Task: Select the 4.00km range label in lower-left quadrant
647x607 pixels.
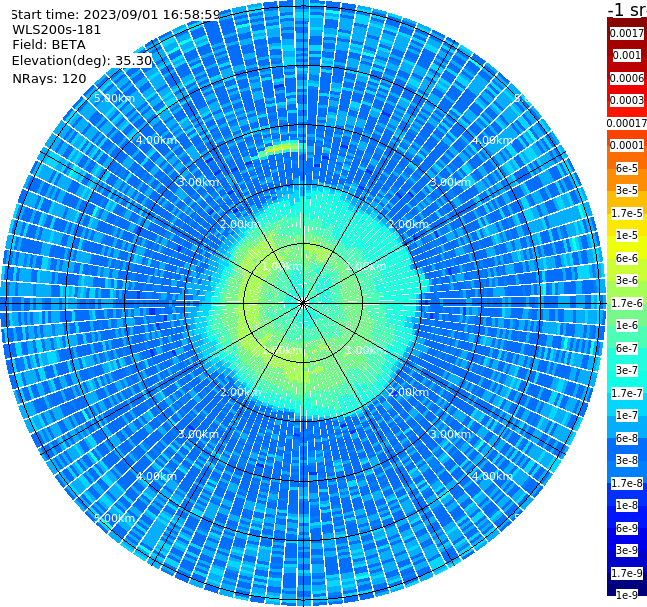Action: click(156, 476)
